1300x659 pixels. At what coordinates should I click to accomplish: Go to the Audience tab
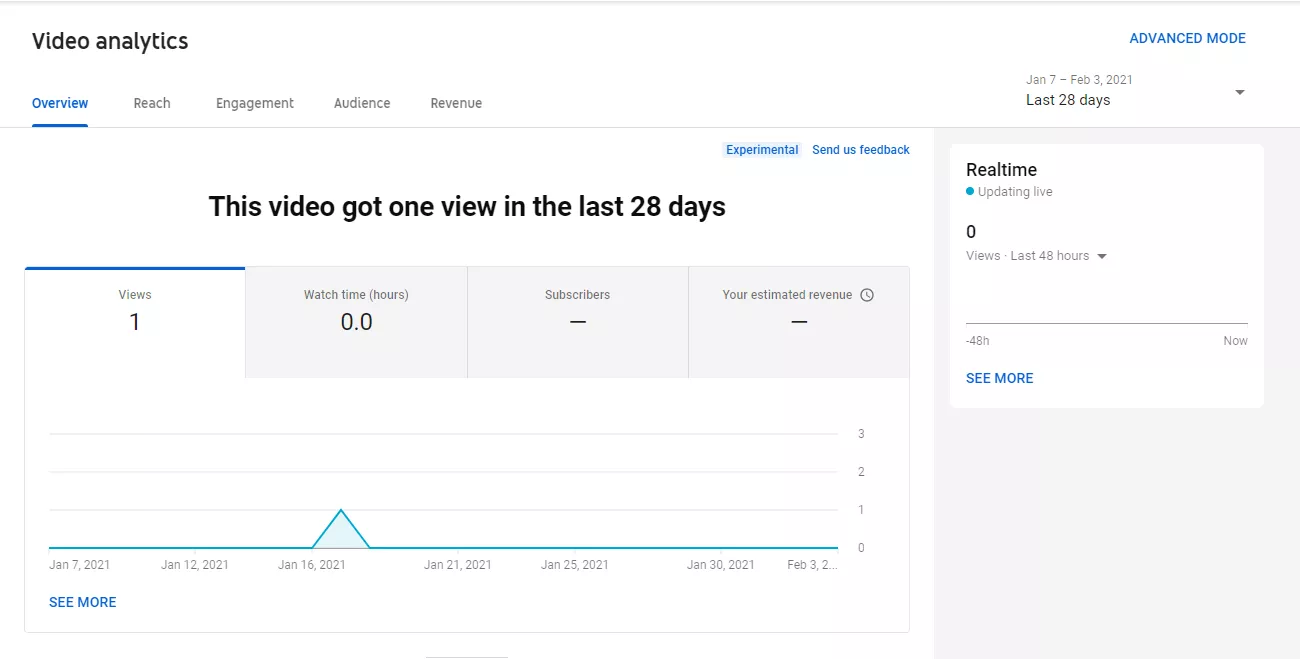point(362,103)
